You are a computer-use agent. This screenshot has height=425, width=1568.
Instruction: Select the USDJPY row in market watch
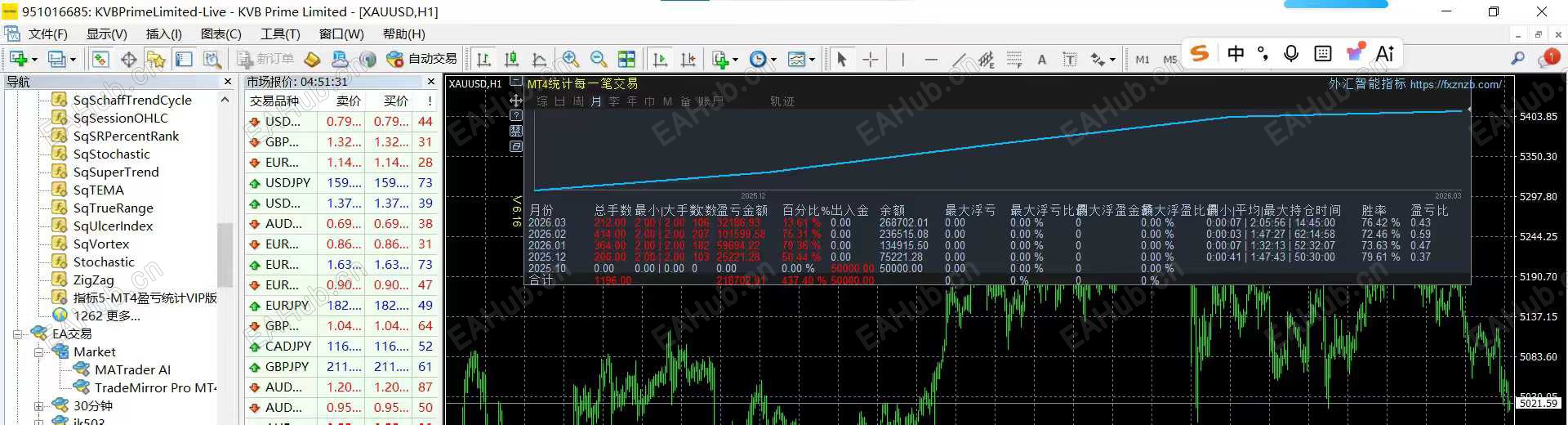coord(342,182)
